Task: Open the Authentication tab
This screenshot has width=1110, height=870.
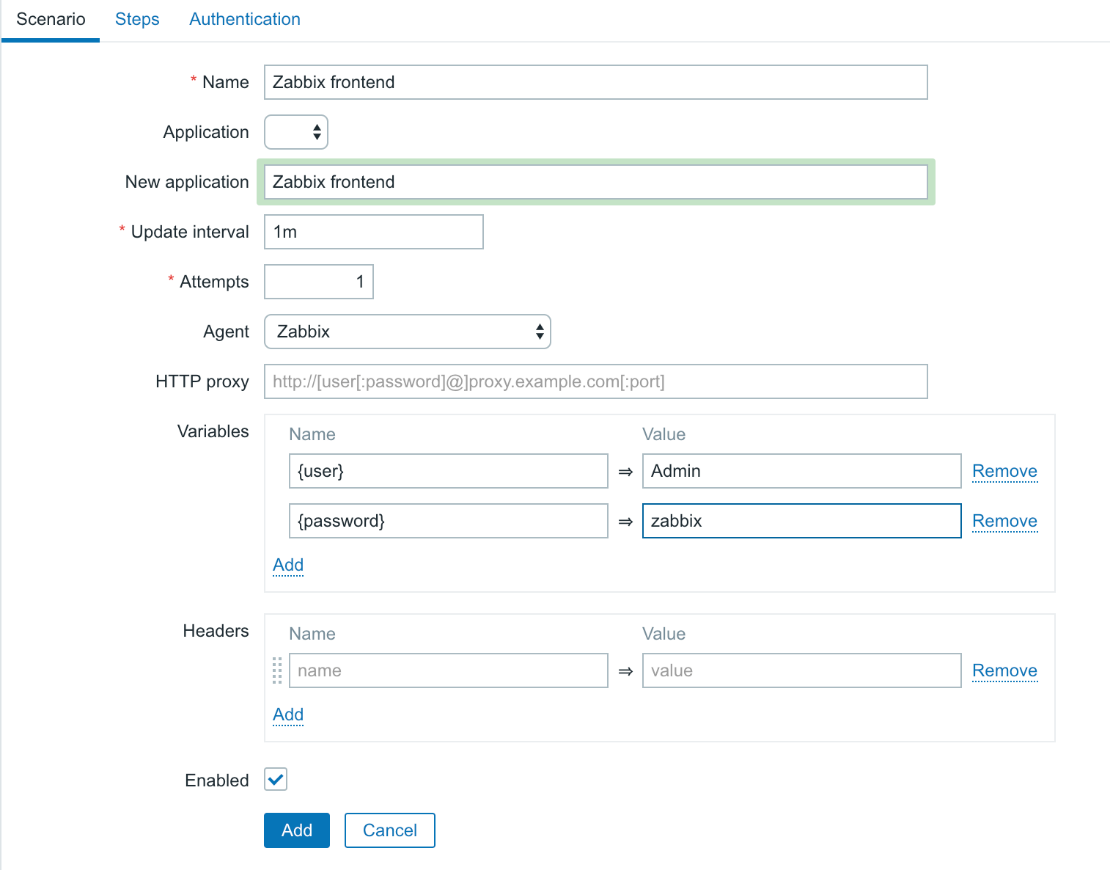Action: pos(244,19)
